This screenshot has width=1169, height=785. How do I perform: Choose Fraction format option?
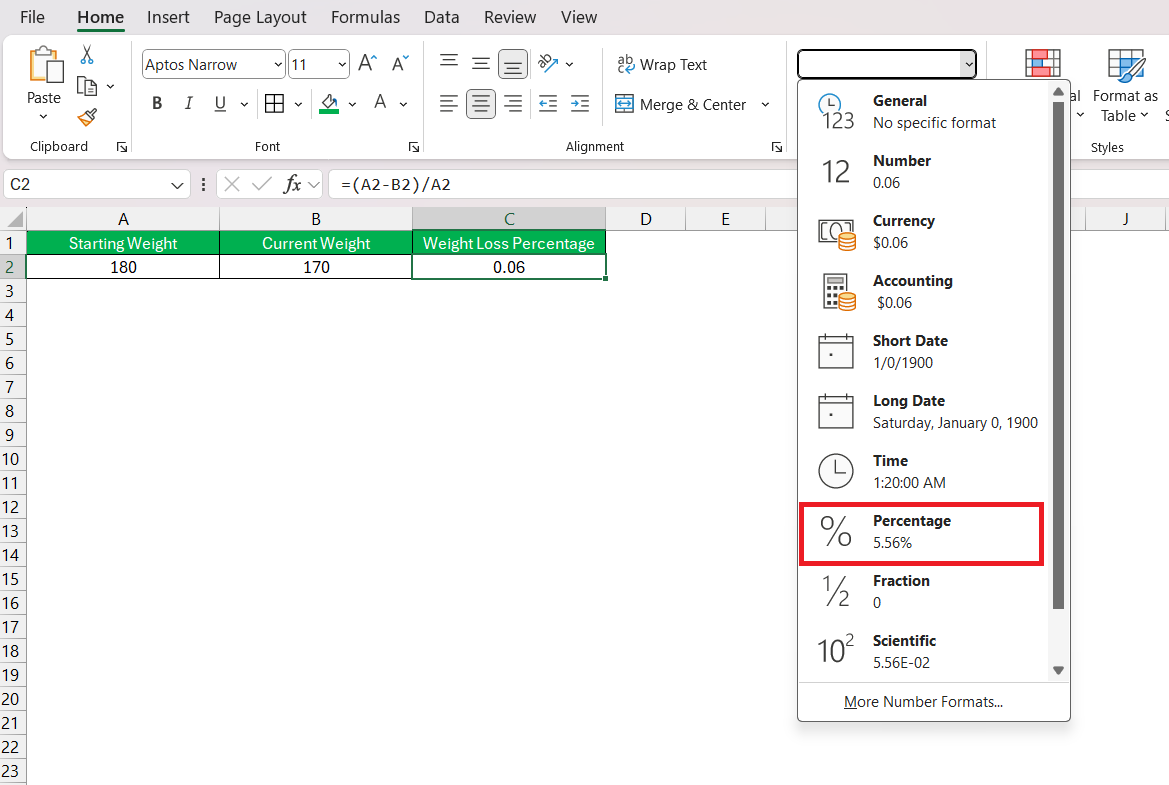click(x=923, y=592)
